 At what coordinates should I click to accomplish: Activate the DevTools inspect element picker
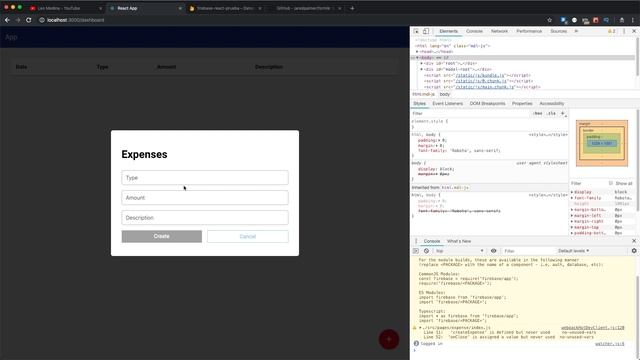click(x=416, y=31)
